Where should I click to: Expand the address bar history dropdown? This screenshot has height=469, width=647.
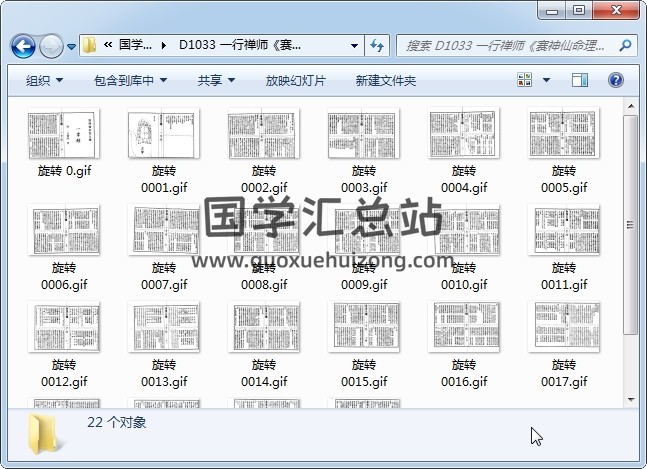tap(354, 45)
